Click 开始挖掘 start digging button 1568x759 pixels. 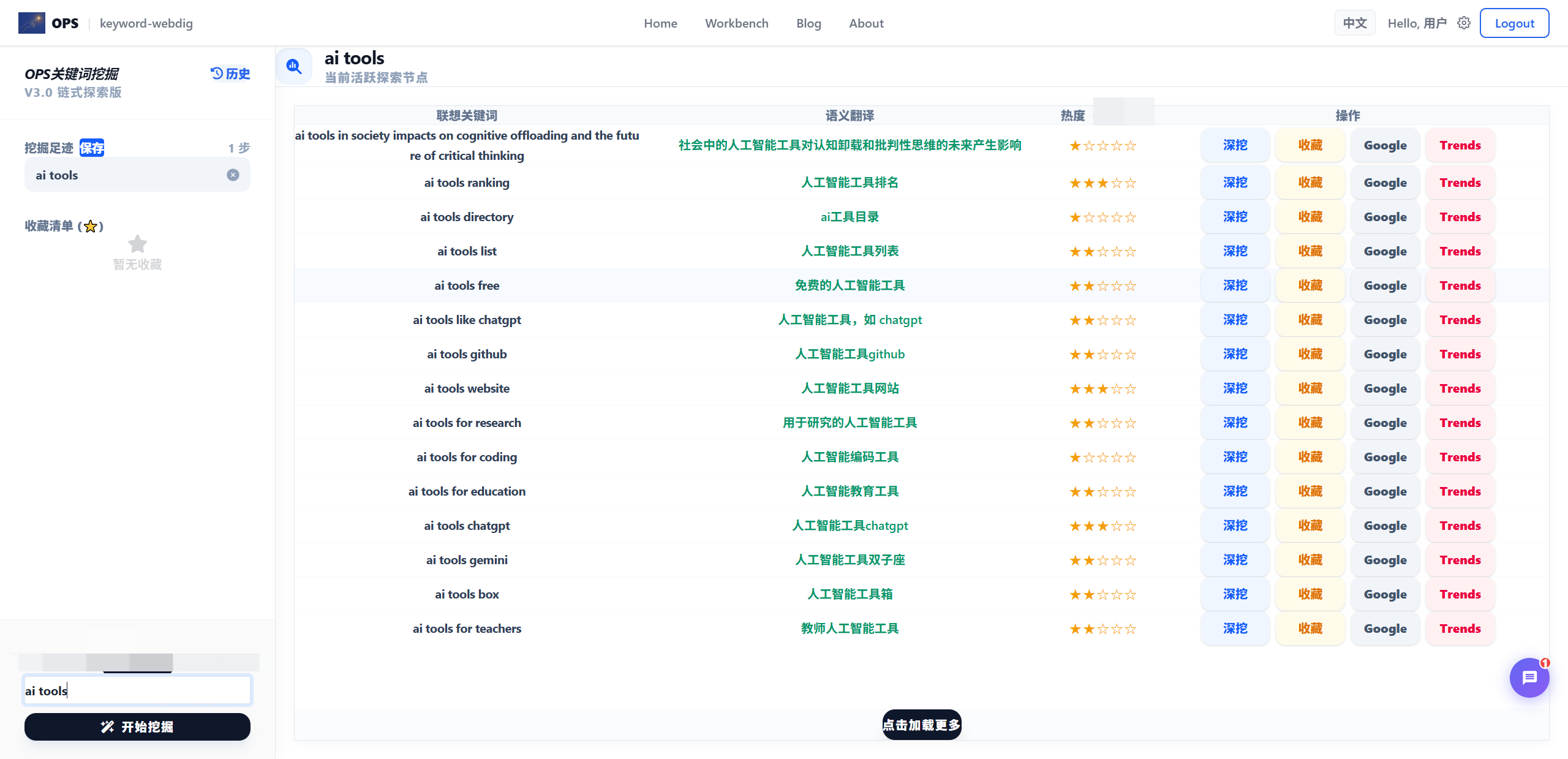[137, 727]
